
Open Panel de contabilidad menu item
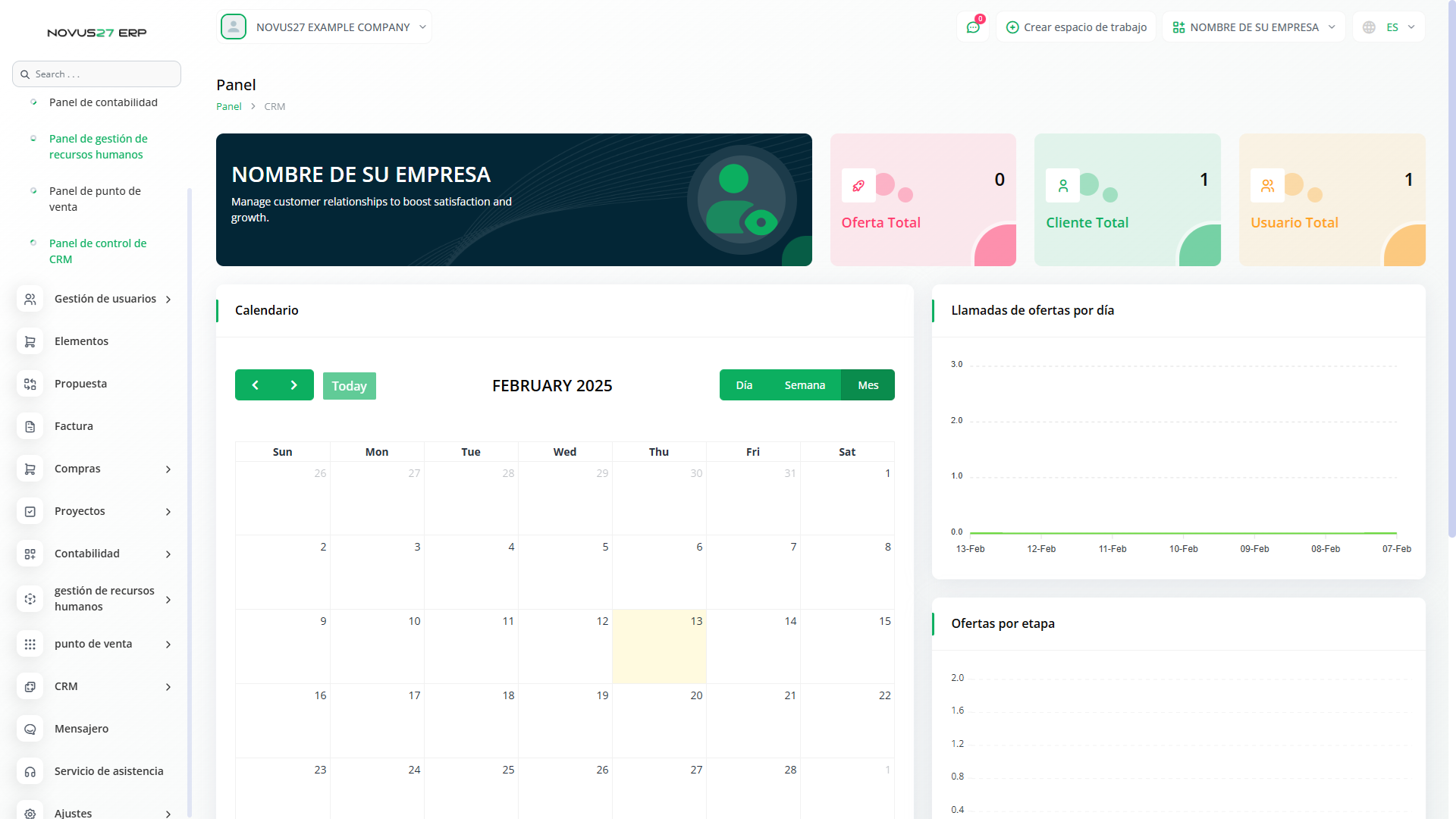(103, 102)
